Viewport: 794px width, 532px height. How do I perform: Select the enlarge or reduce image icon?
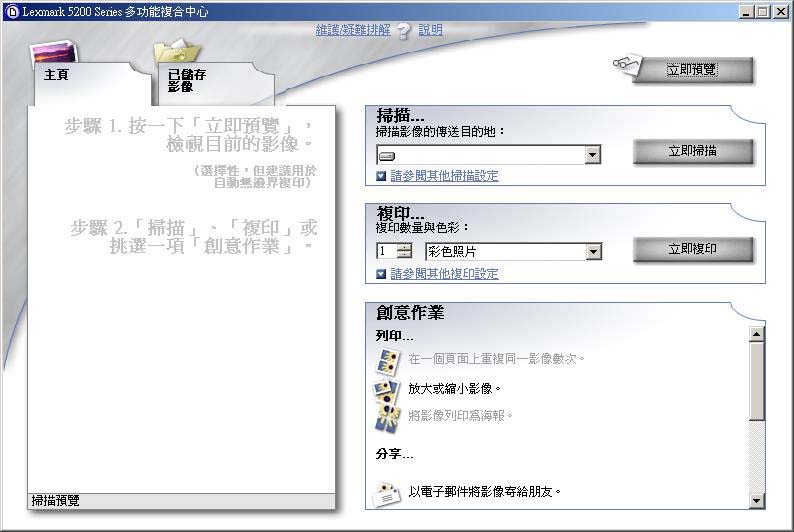[387, 388]
